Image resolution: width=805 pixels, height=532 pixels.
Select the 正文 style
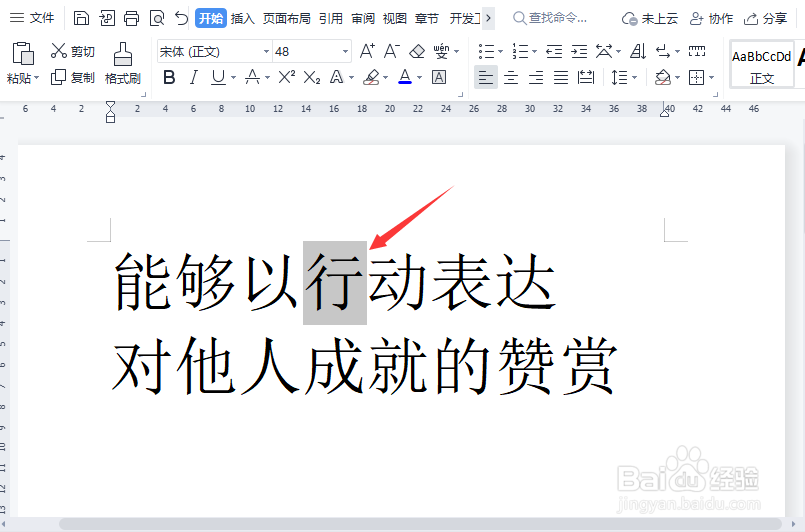coord(762,65)
